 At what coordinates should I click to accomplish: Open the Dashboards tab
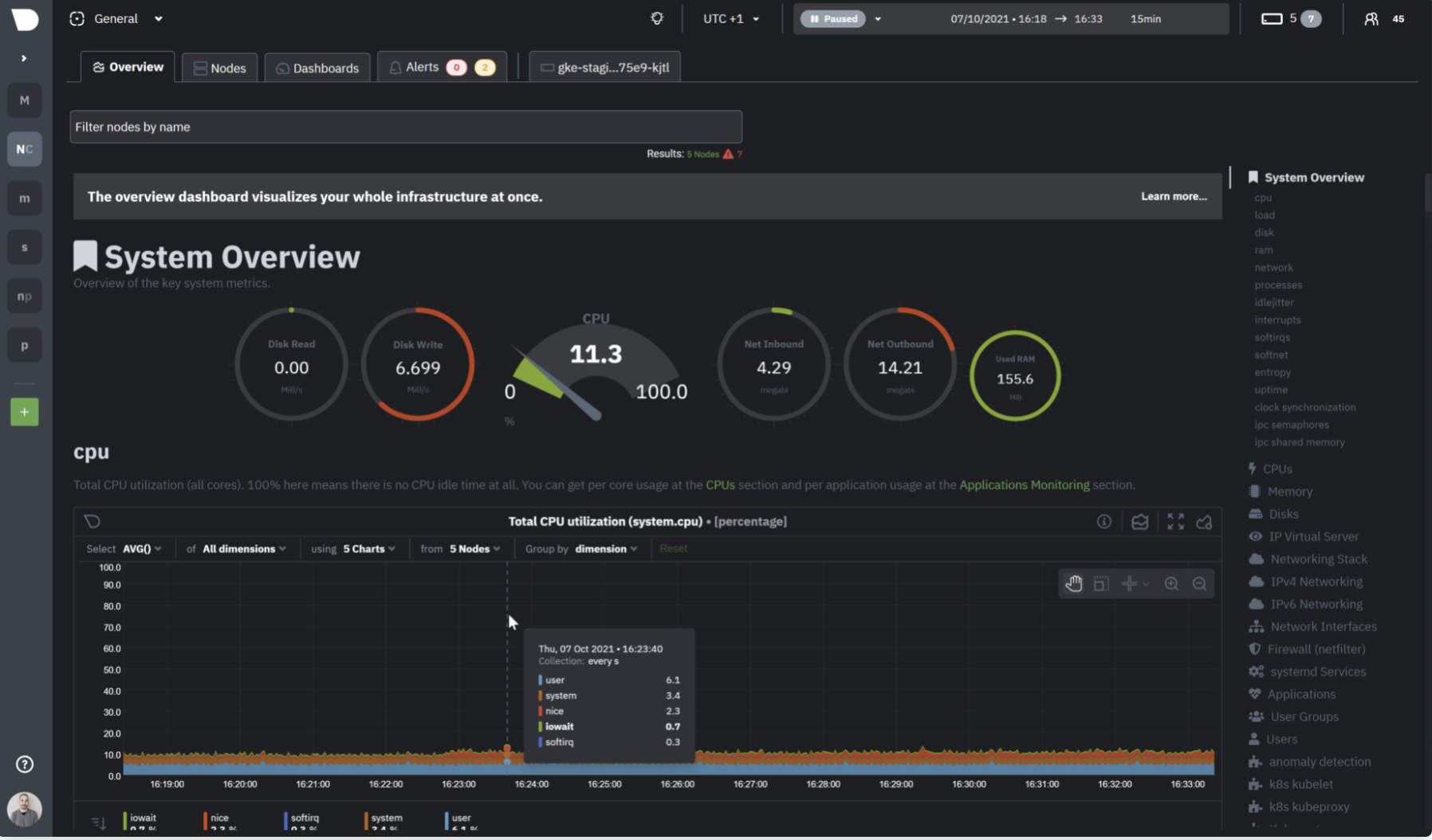[x=317, y=68]
